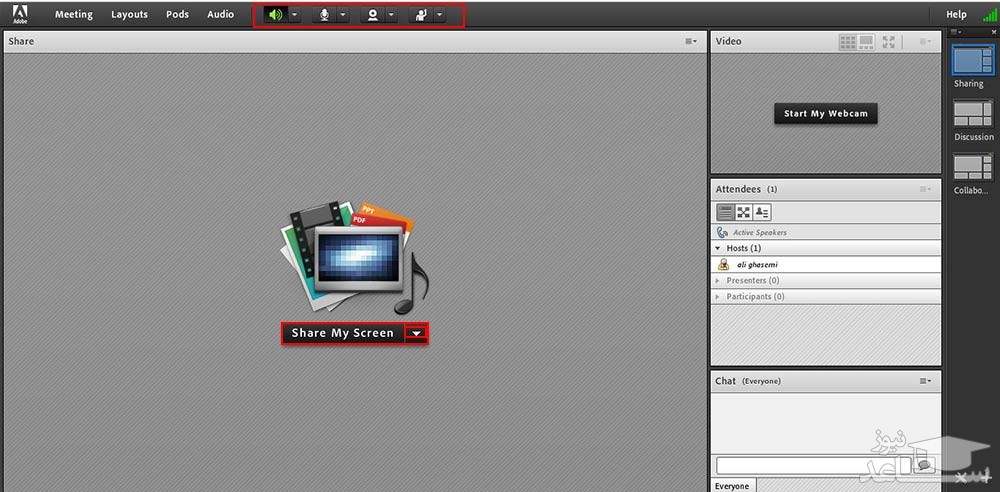The width and height of the screenshot is (1000, 492).
Task: Switch to the Collaboration layout icon
Action: point(972,166)
